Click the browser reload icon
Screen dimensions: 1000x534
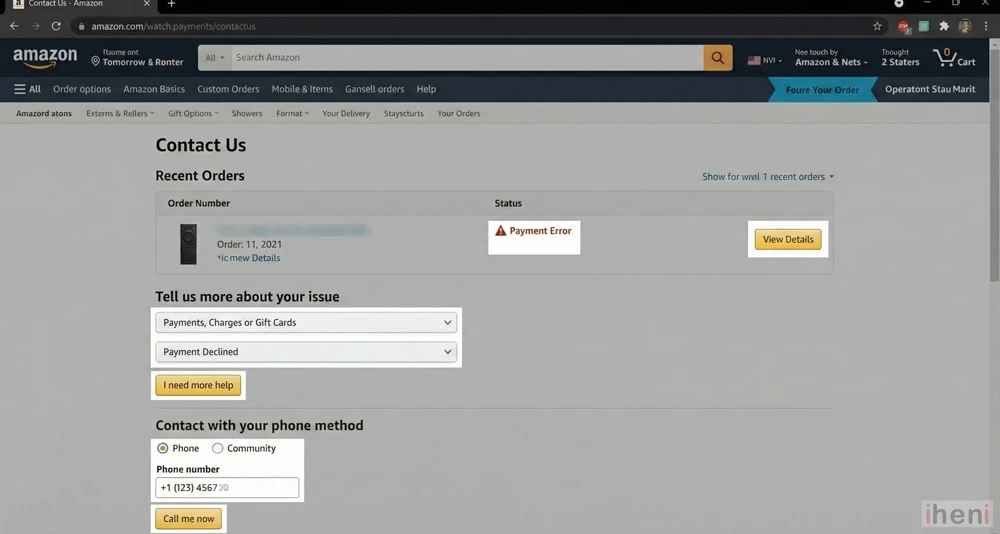[x=56, y=26]
